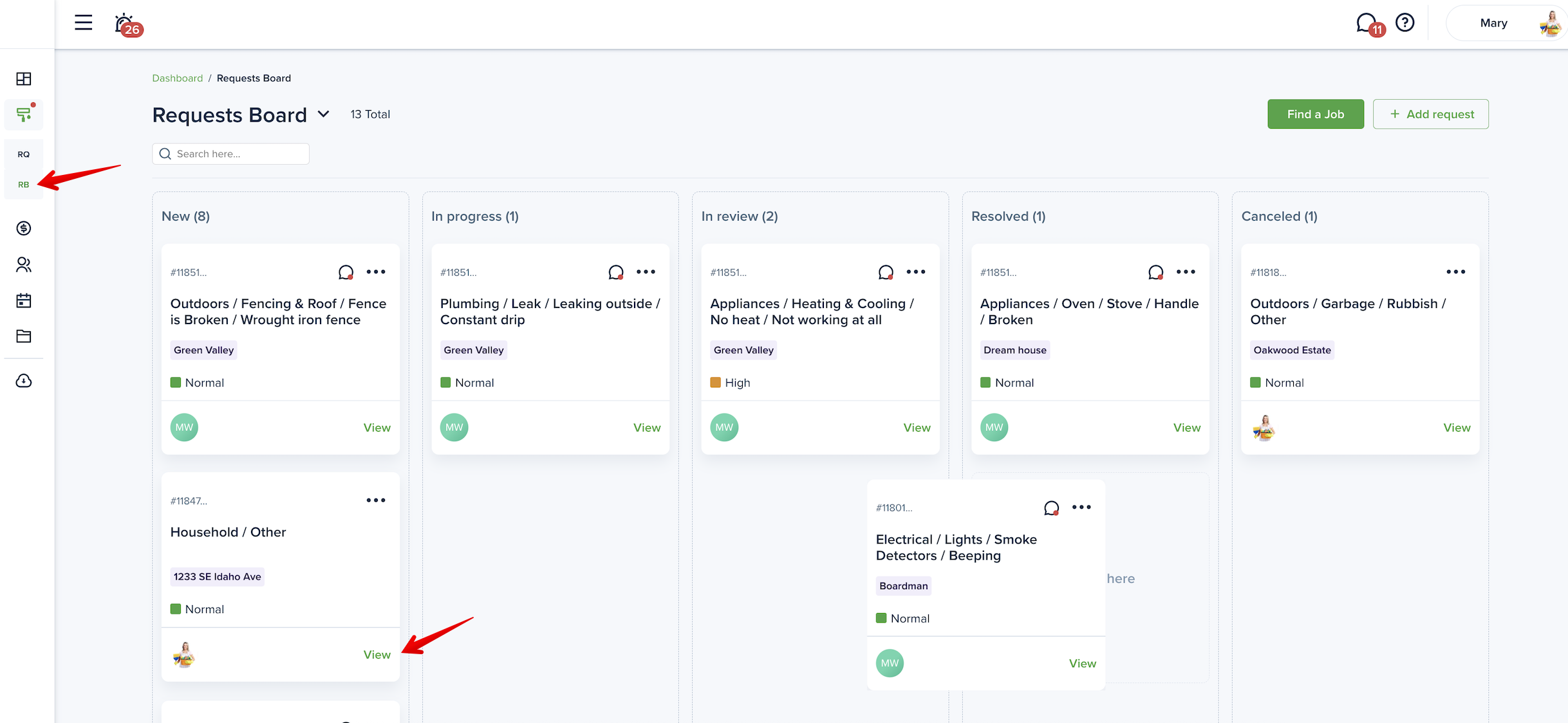Open the dashboard grid icon in sidebar

[x=24, y=78]
